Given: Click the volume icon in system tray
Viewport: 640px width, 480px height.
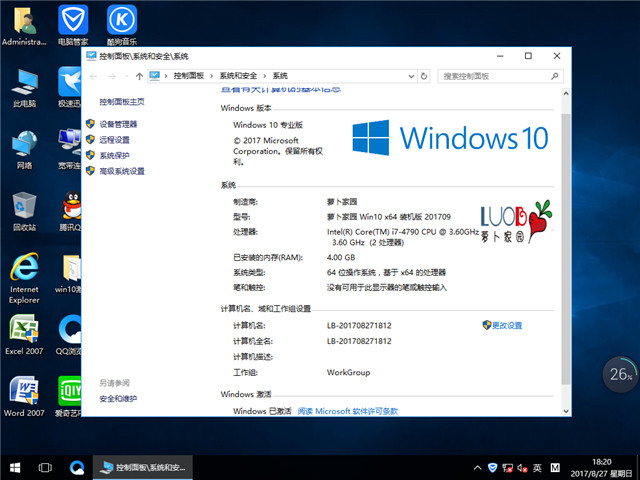Looking at the screenshot, I should (523, 467).
